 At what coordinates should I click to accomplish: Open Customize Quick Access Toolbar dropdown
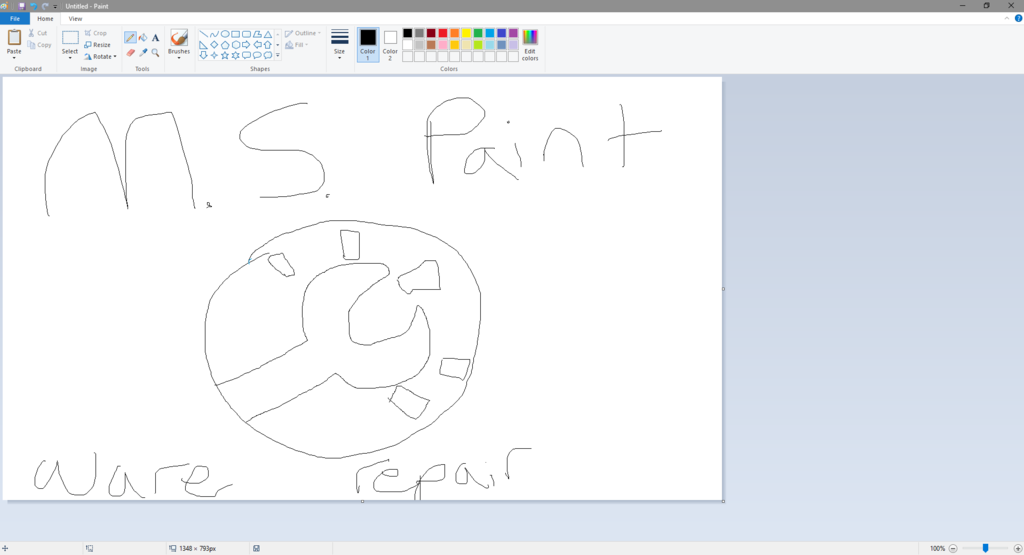[x=55, y=7]
